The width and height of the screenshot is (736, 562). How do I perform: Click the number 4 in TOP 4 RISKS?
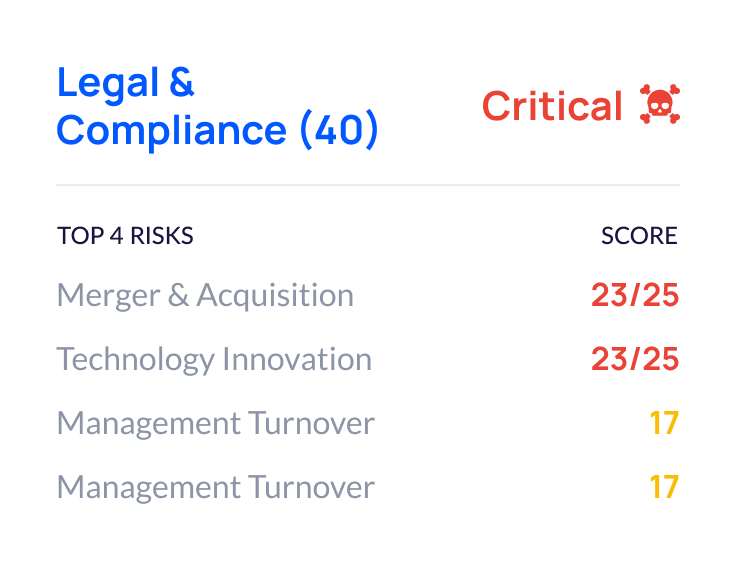[116, 236]
